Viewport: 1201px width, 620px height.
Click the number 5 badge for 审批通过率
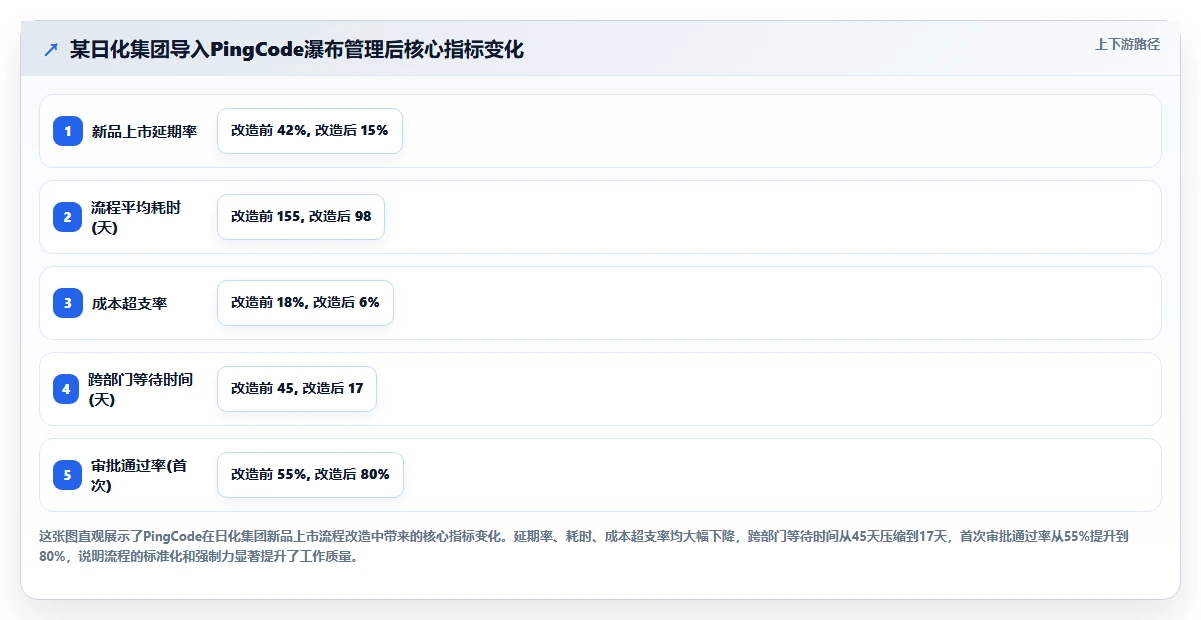pyautogui.click(x=68, y=475)
